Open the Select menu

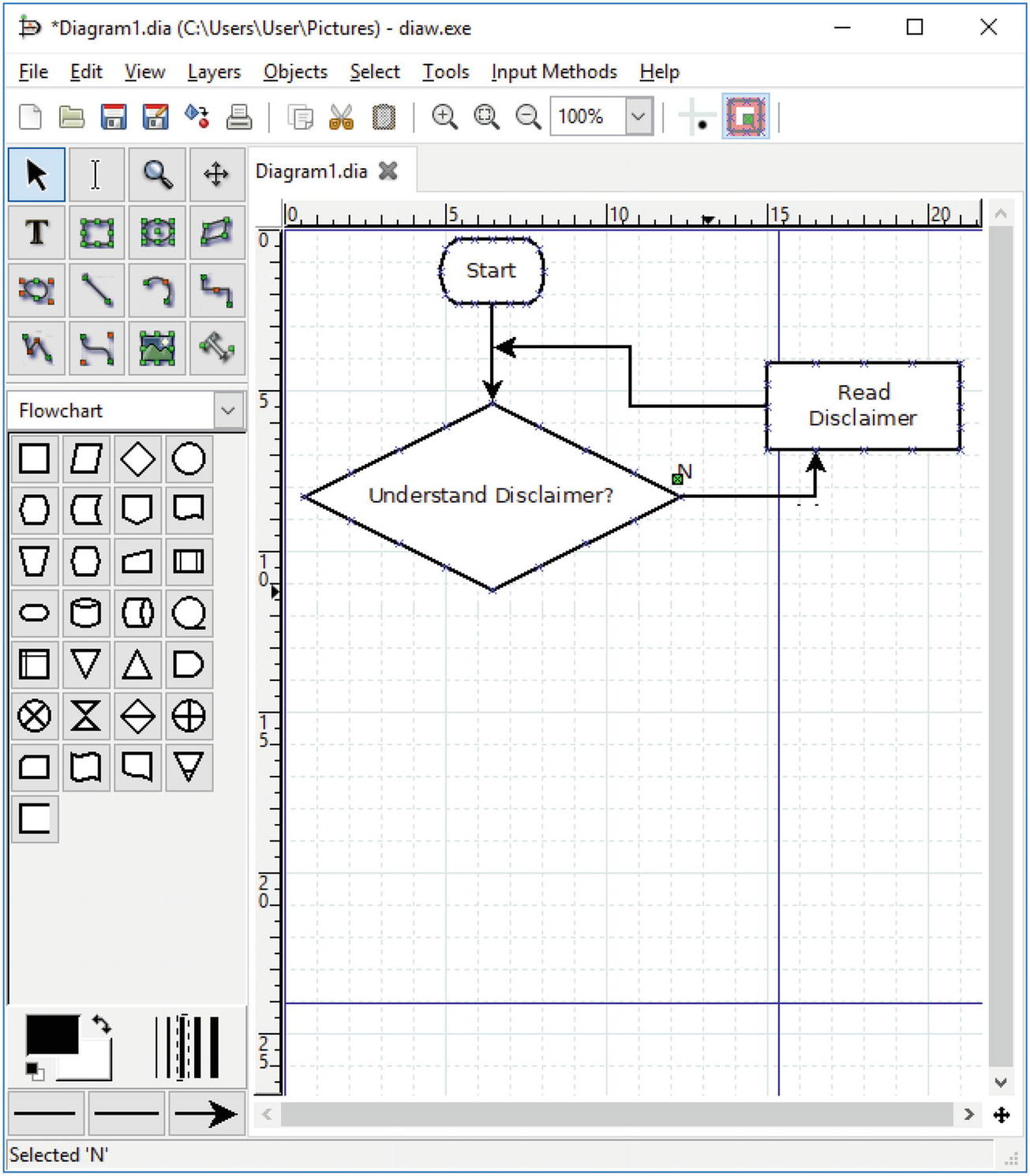(x=375, y=72)
